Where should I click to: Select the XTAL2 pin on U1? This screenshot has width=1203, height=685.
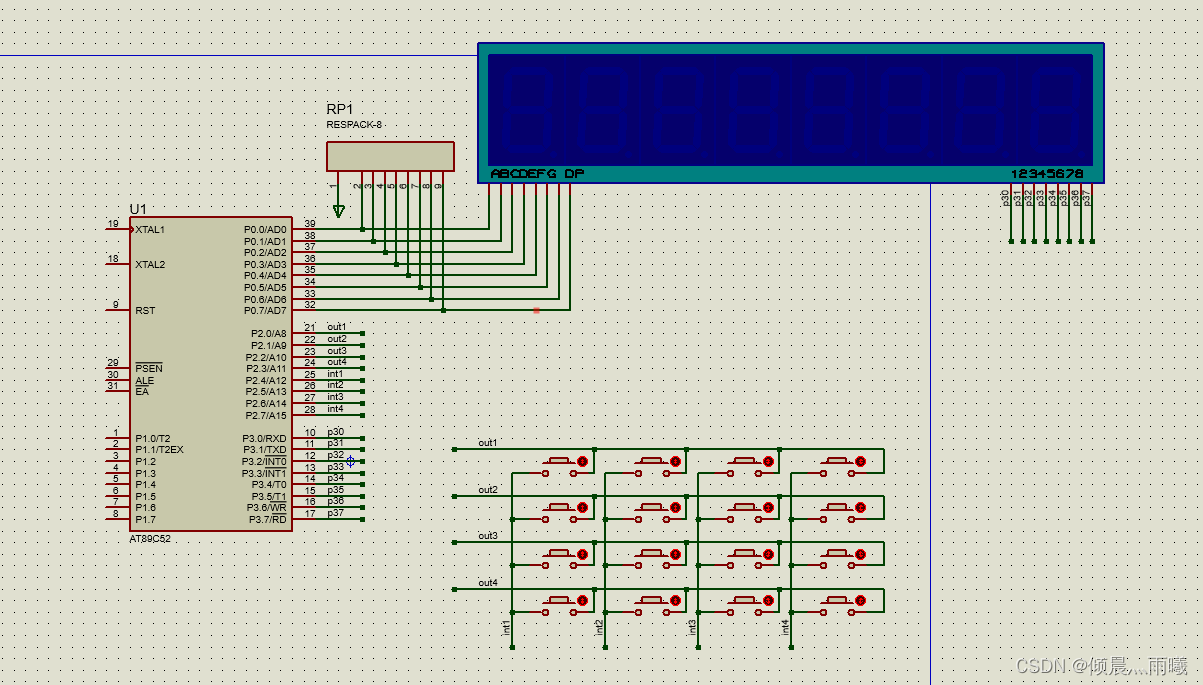(149, 264)
